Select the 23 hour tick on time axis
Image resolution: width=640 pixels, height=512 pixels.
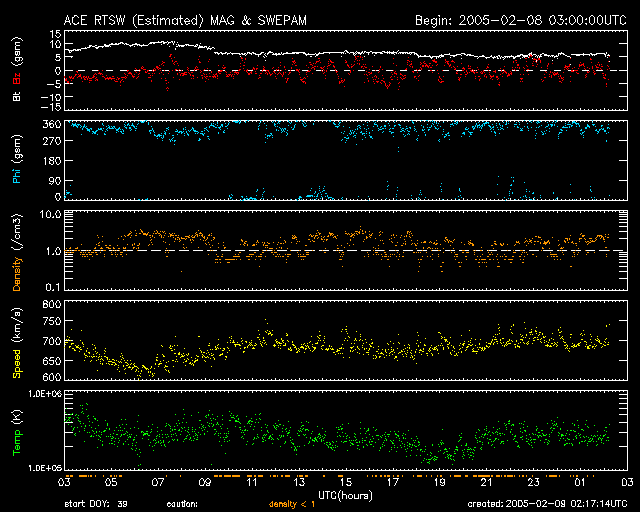pos(532,482)
